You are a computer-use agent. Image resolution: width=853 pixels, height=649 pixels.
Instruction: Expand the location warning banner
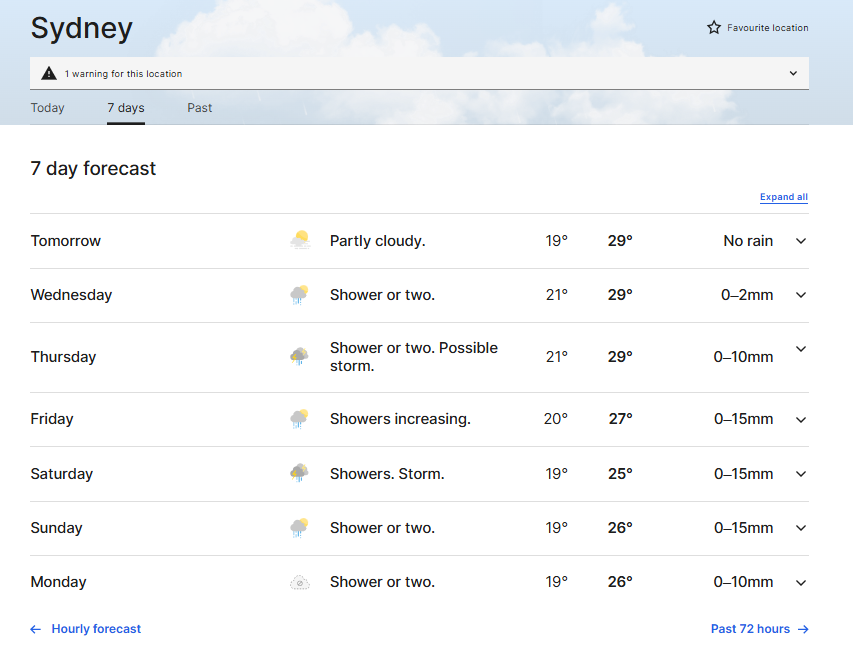(793, 73)
